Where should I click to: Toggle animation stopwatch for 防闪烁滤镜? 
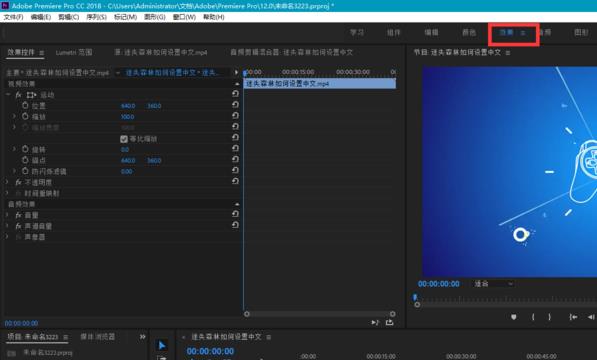point(25,171)
